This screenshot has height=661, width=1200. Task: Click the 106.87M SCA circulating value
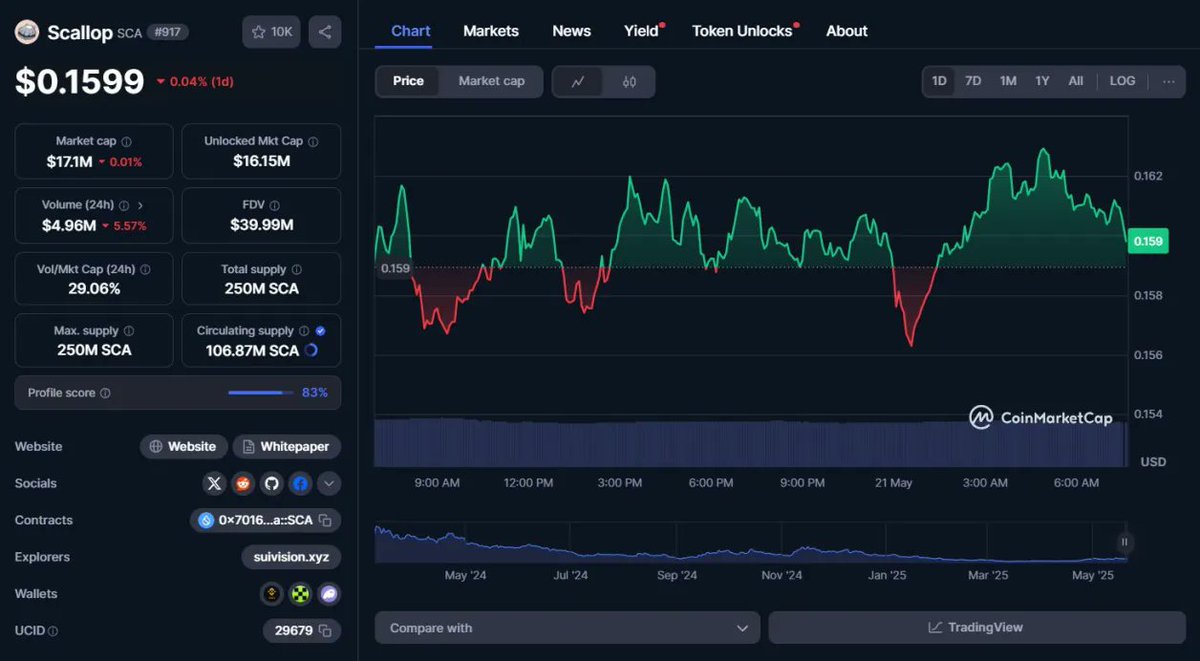(x=253, y=350)
